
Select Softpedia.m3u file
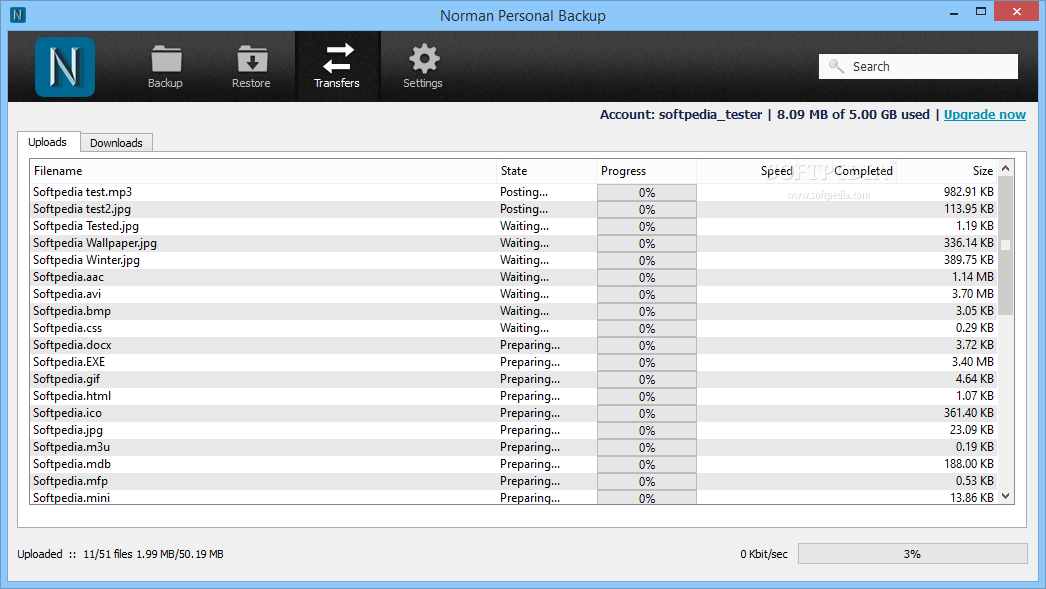click(x=71, y=447)
